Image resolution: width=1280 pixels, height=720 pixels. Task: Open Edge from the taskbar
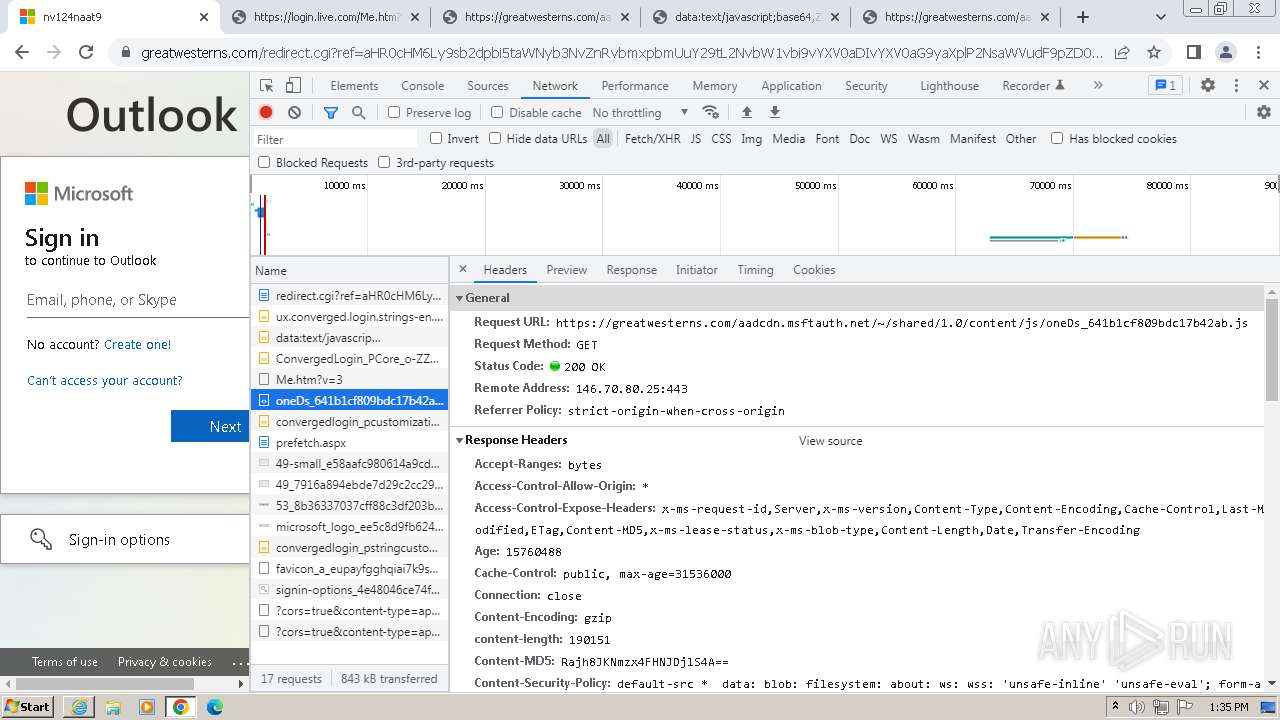tap(215, 707)
